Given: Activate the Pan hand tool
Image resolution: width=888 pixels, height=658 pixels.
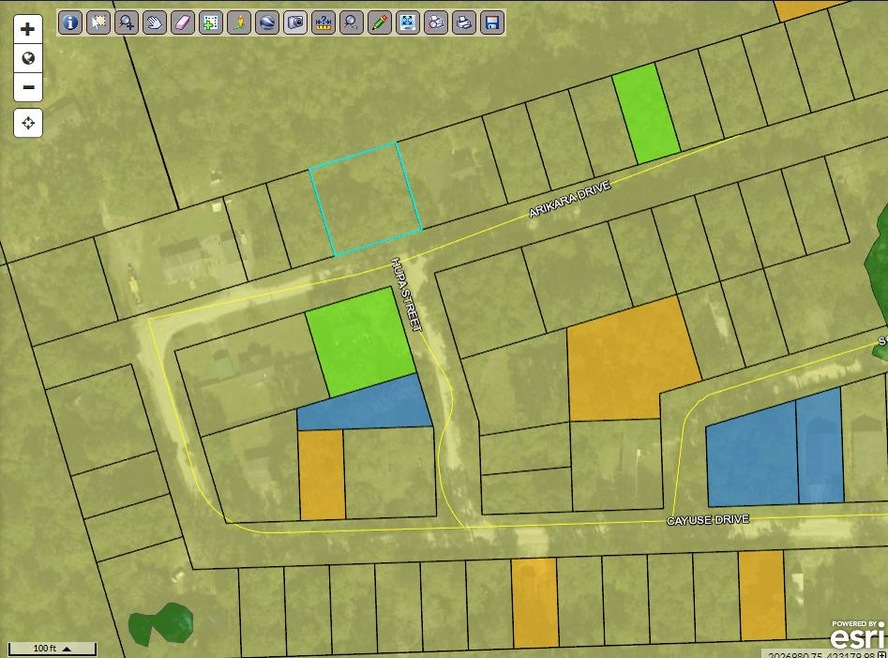Looking at the screenshot, I should coord(154,21).
